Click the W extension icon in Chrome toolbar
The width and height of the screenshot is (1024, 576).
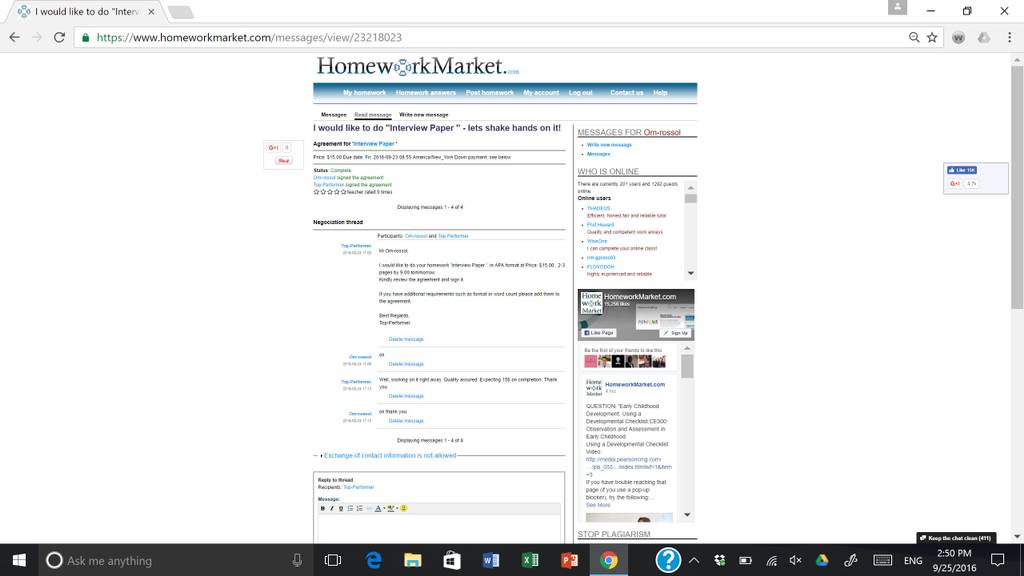[958, 38]
